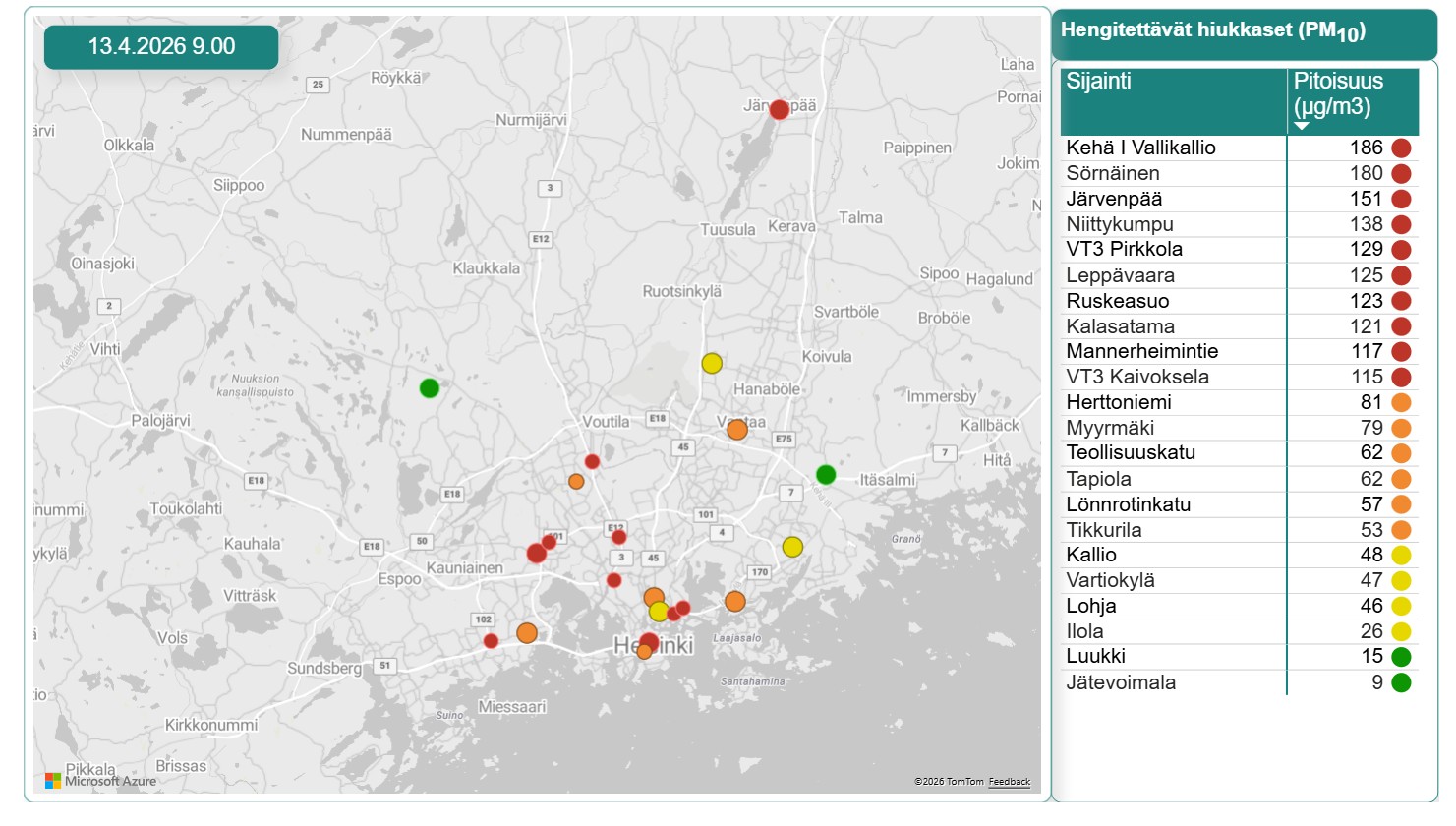1456x826 pixels.
Task: Click the red Järvenpää marker on map
Action: [779, 109]
